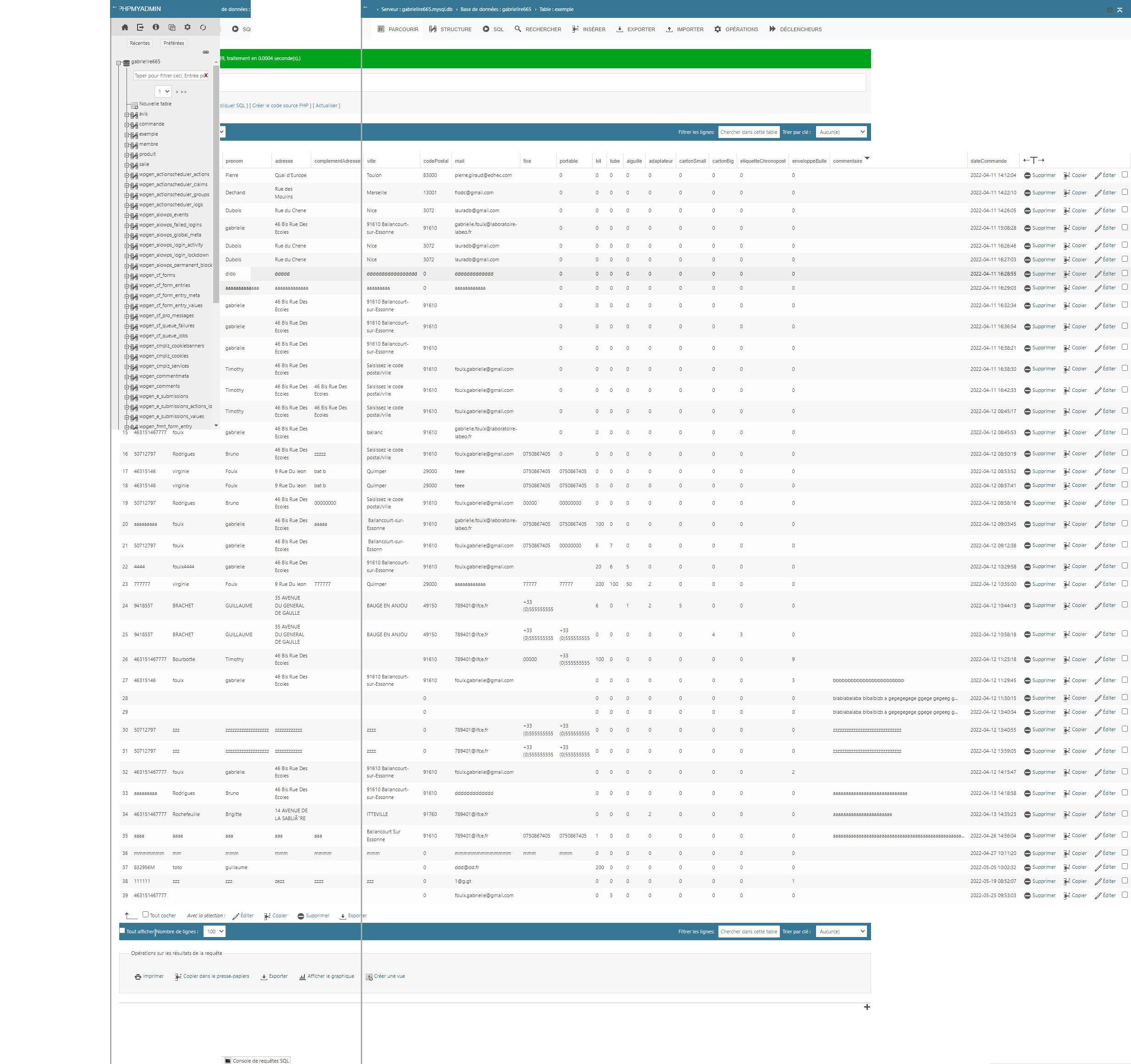The image size is (1131, 1064).
Task: Open the copy-pages docs icon in sidebar
Action: 172,28
